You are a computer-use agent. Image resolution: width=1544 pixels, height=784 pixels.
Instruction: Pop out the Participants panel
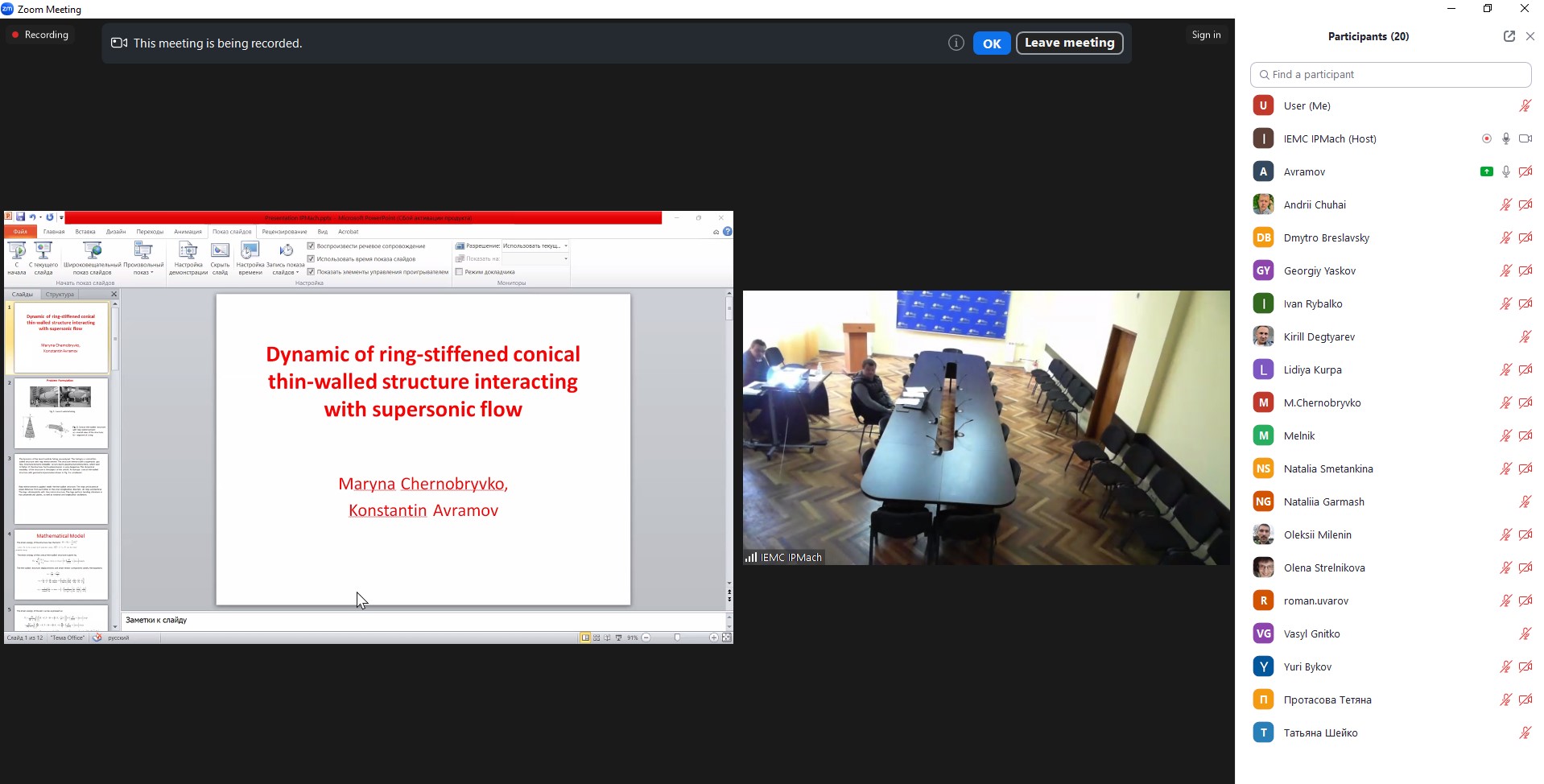[1509, 36]
